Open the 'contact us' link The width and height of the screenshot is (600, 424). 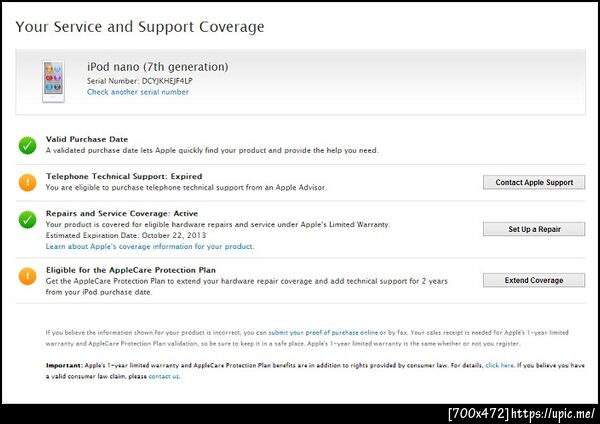point(164,376)
